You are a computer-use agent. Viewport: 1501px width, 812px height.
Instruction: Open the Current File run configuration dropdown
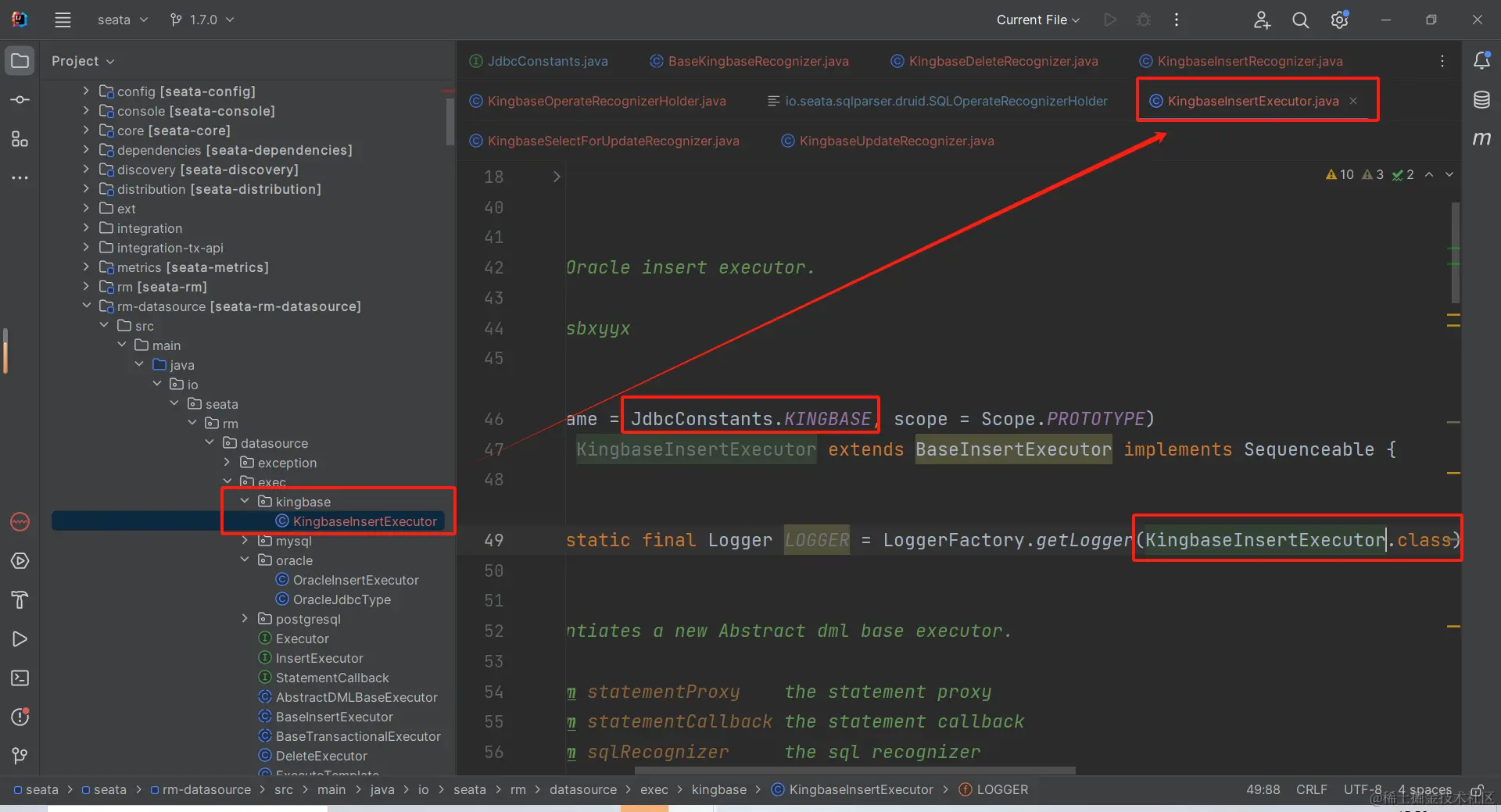[x=1037, y=20]
